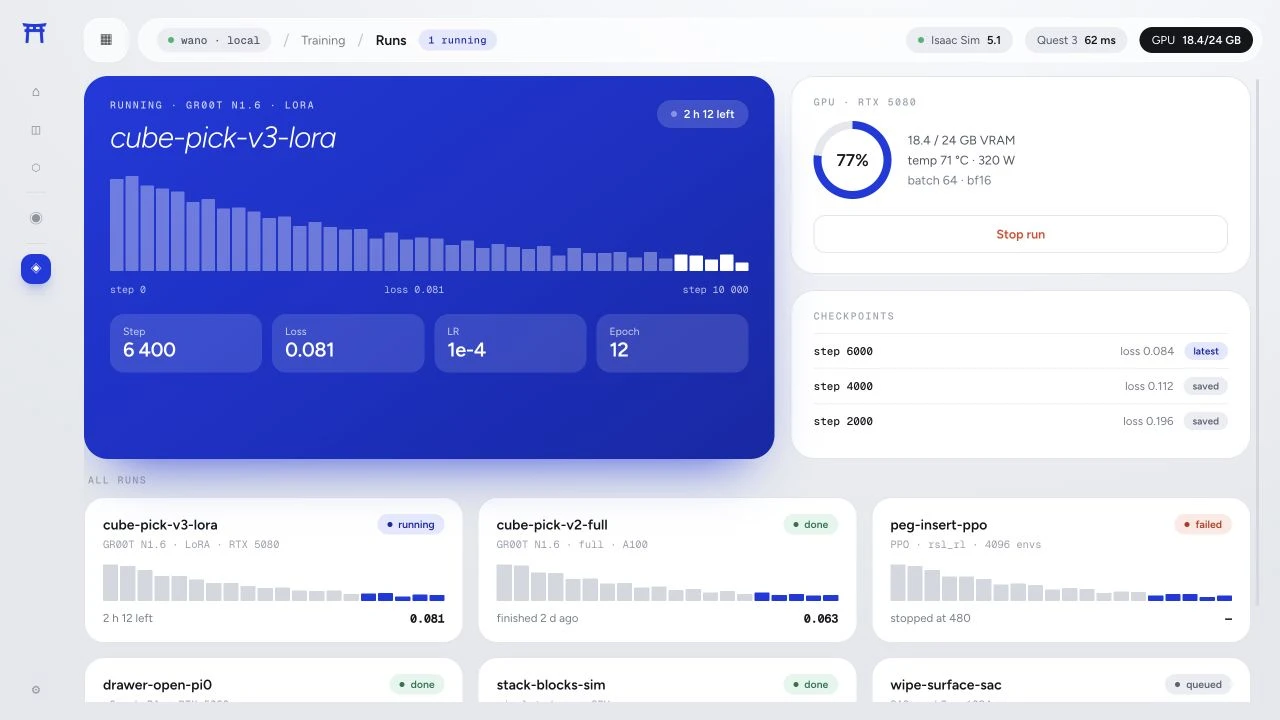Viewport: 1280px width, 720px height.
Task: Open settings gear at the sidebar bottom
Action: [36, 690]
